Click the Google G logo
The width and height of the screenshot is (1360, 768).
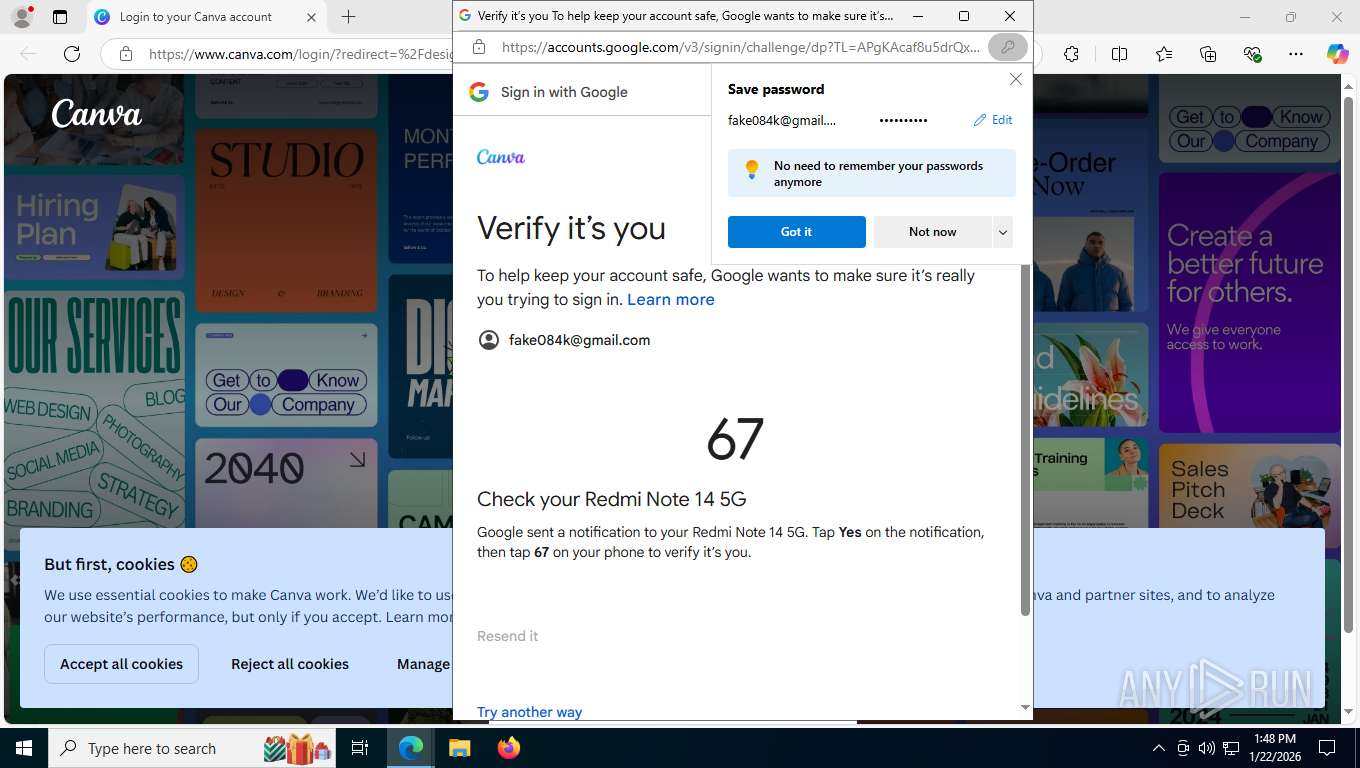(479, 92)
